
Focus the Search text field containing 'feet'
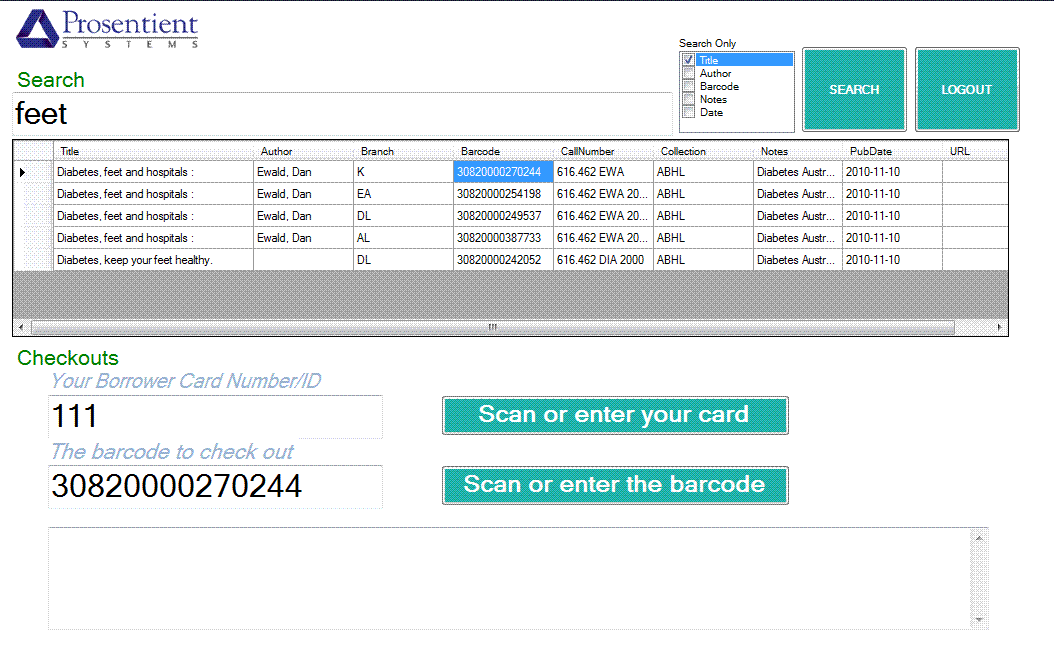pyautogui.click(x=342, y=114)
